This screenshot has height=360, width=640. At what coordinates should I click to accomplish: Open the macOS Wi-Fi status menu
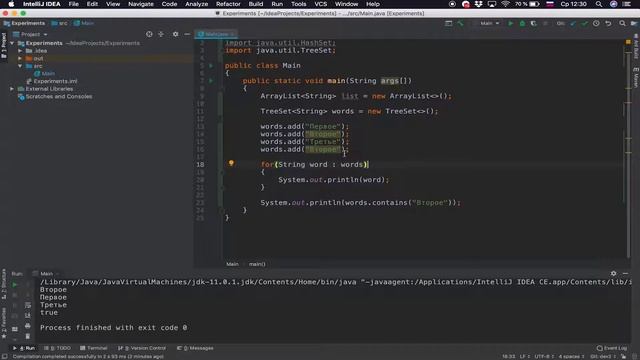tap(505, 4)
